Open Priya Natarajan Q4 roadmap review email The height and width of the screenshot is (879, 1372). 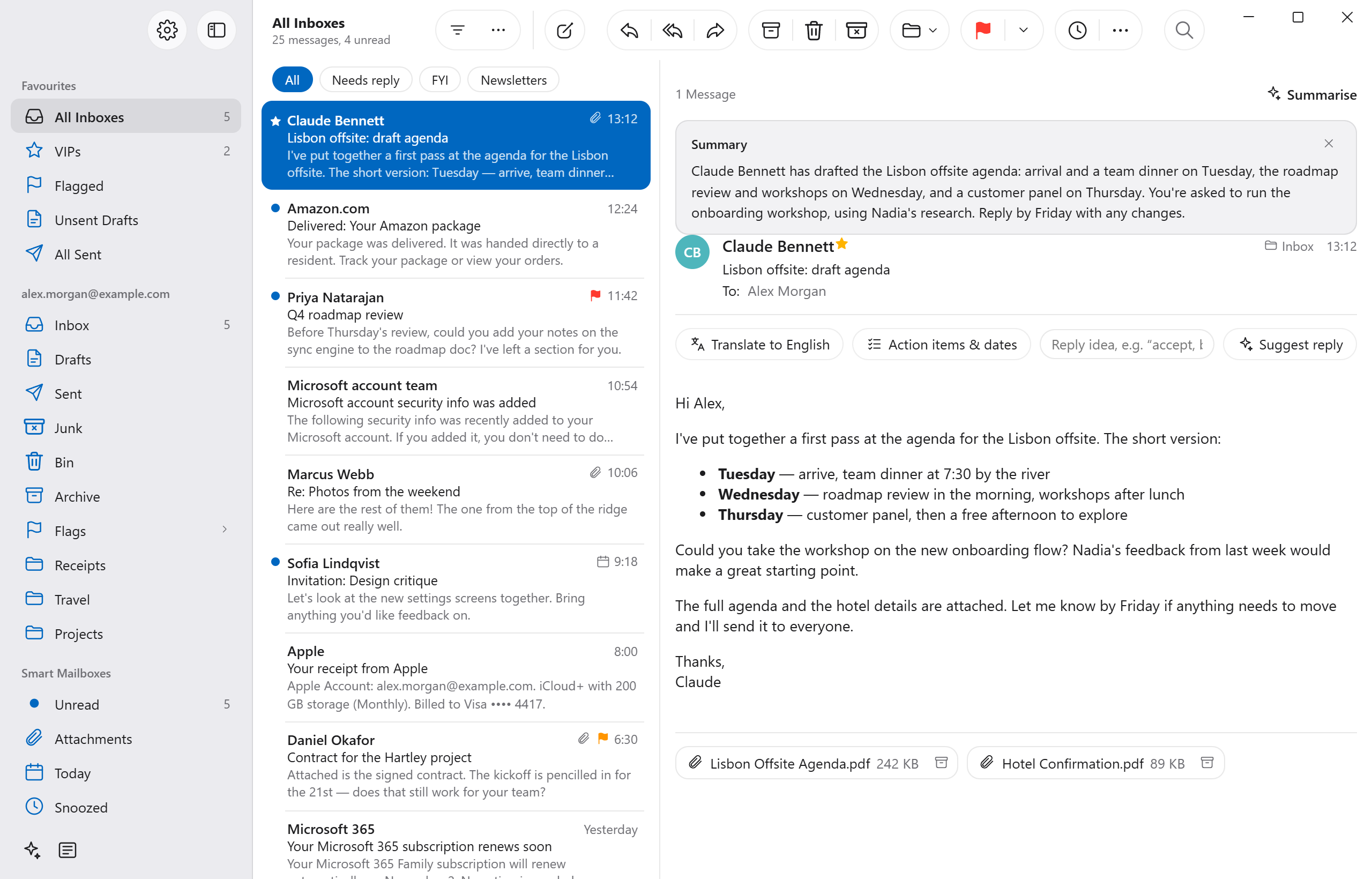(456, 323)
